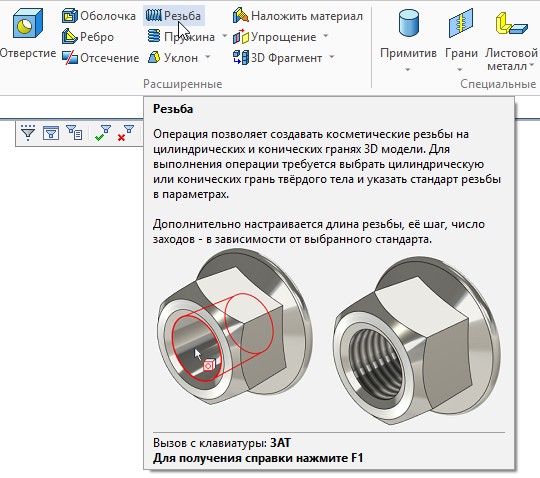540x478 pixels.
Task: Open the 3D Фрагмент dropdown arrow
Action: tap(331, 56)
